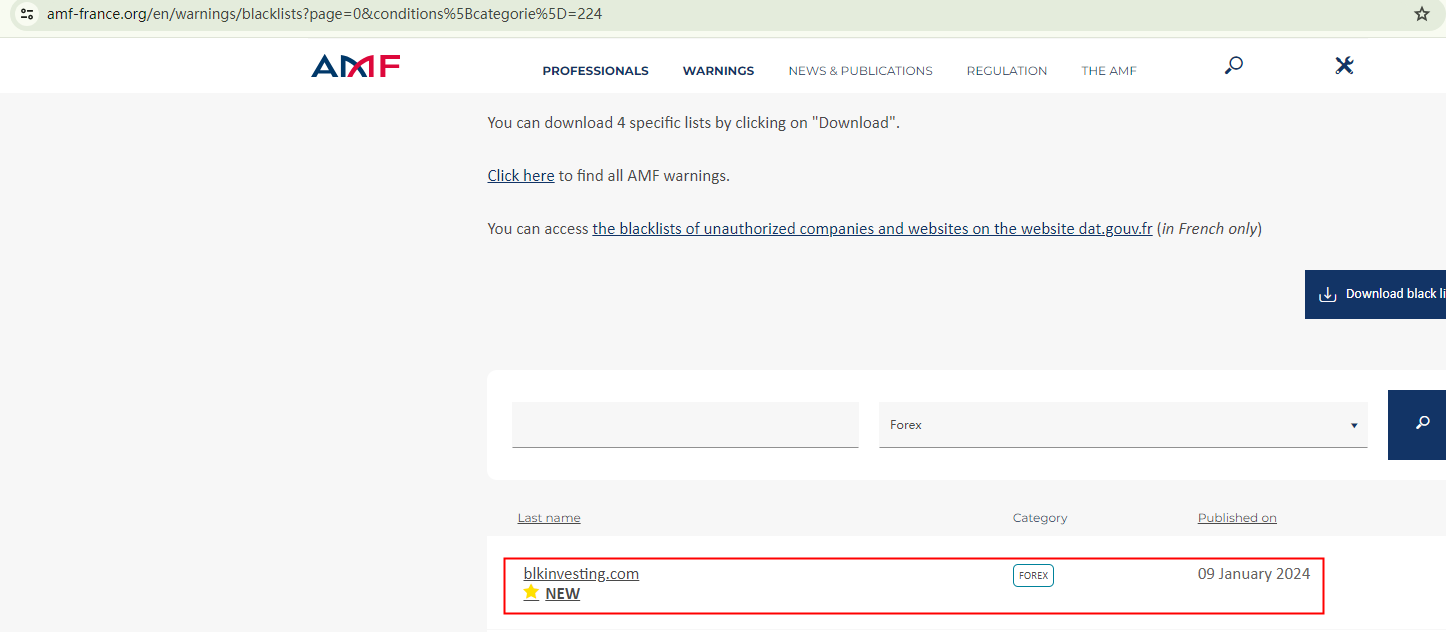Follow the "Click here" link
Image resolution: width=1446 pixels, height=632 pixels.
[520, 176]
